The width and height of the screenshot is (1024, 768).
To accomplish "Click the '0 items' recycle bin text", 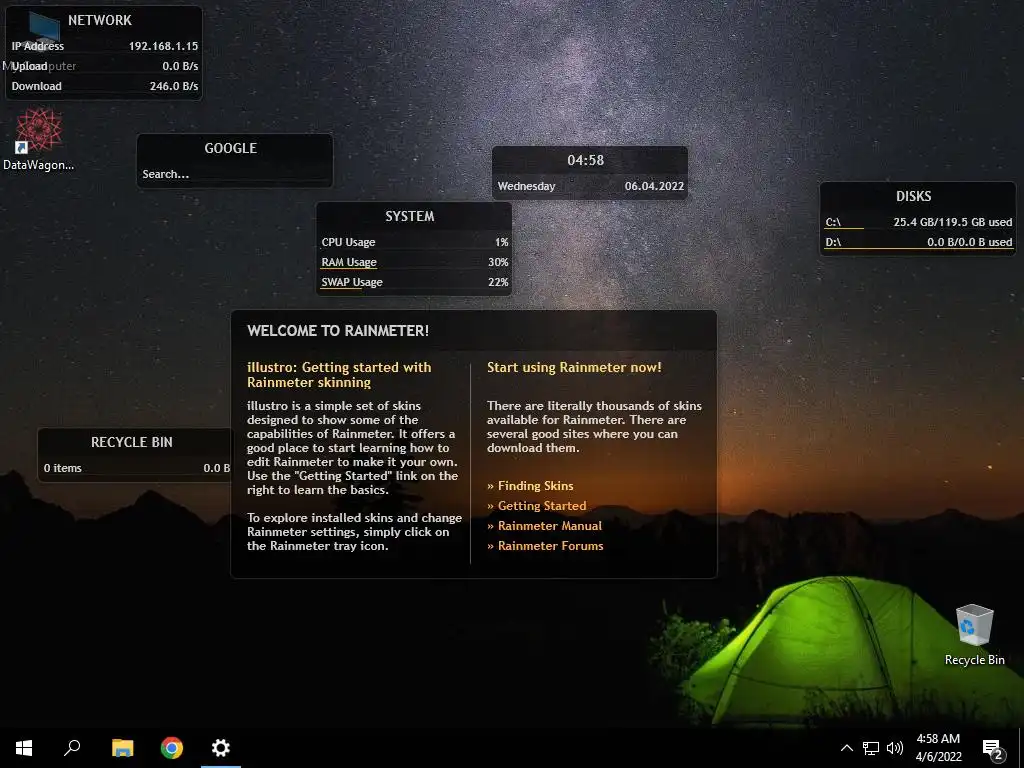I will pos(63,468).
